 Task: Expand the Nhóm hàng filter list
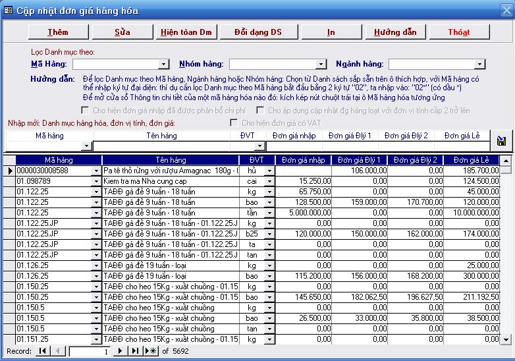[320, 64]
